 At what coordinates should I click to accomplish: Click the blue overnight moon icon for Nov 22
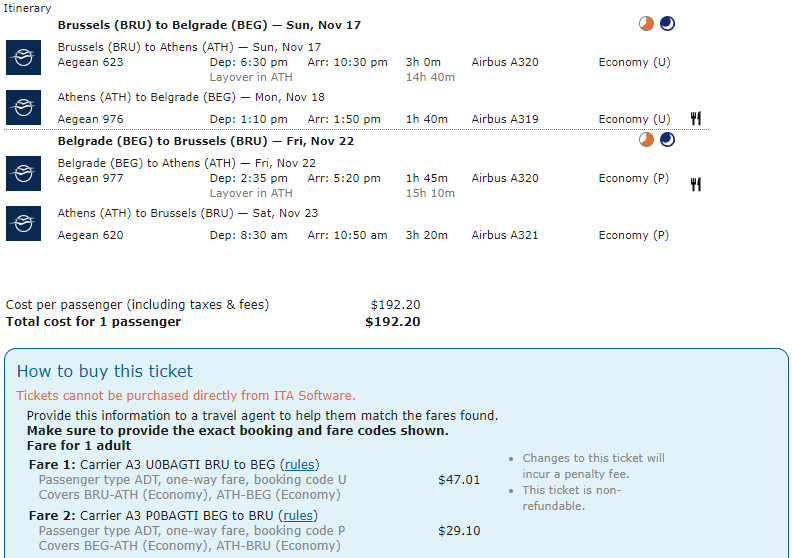[667, 140]
